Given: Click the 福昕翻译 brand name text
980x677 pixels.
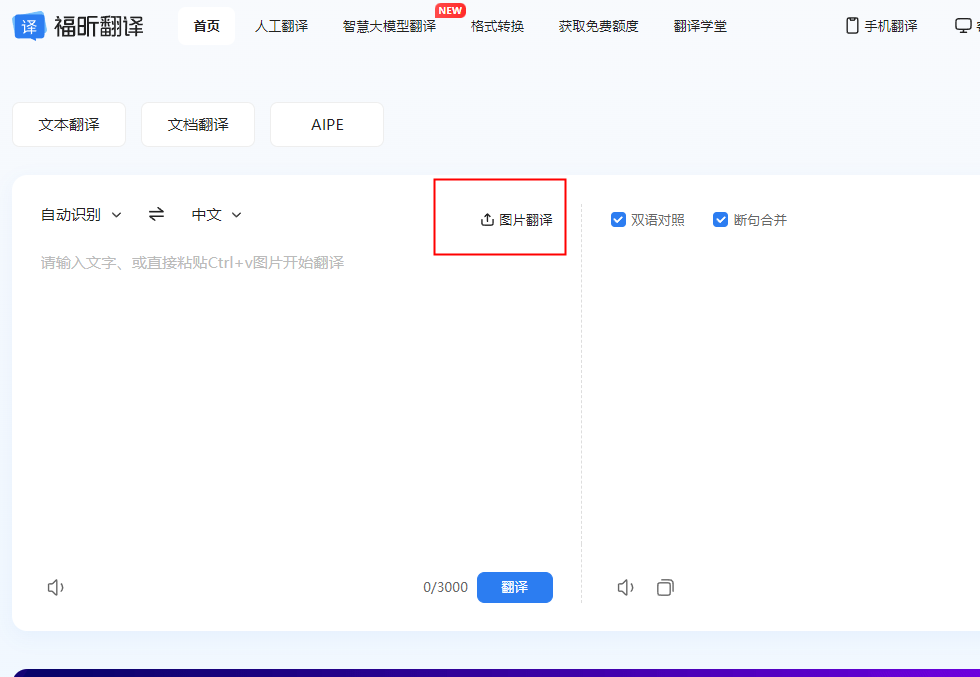Looking at the screenshot, I should click(99, 26).
